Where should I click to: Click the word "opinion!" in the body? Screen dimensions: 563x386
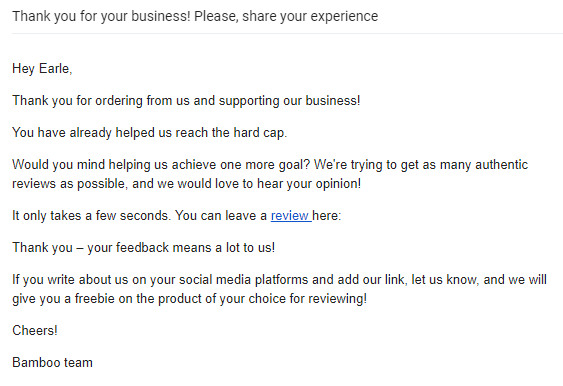pyautogui.click(x=338, y=183)
